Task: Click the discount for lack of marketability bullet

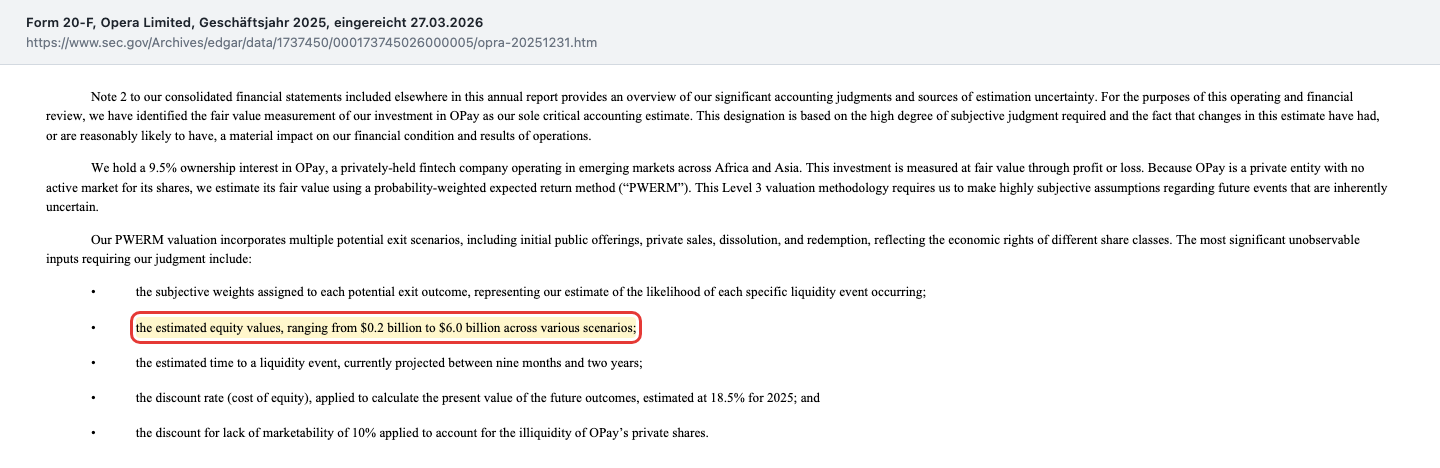Action: 422,433
